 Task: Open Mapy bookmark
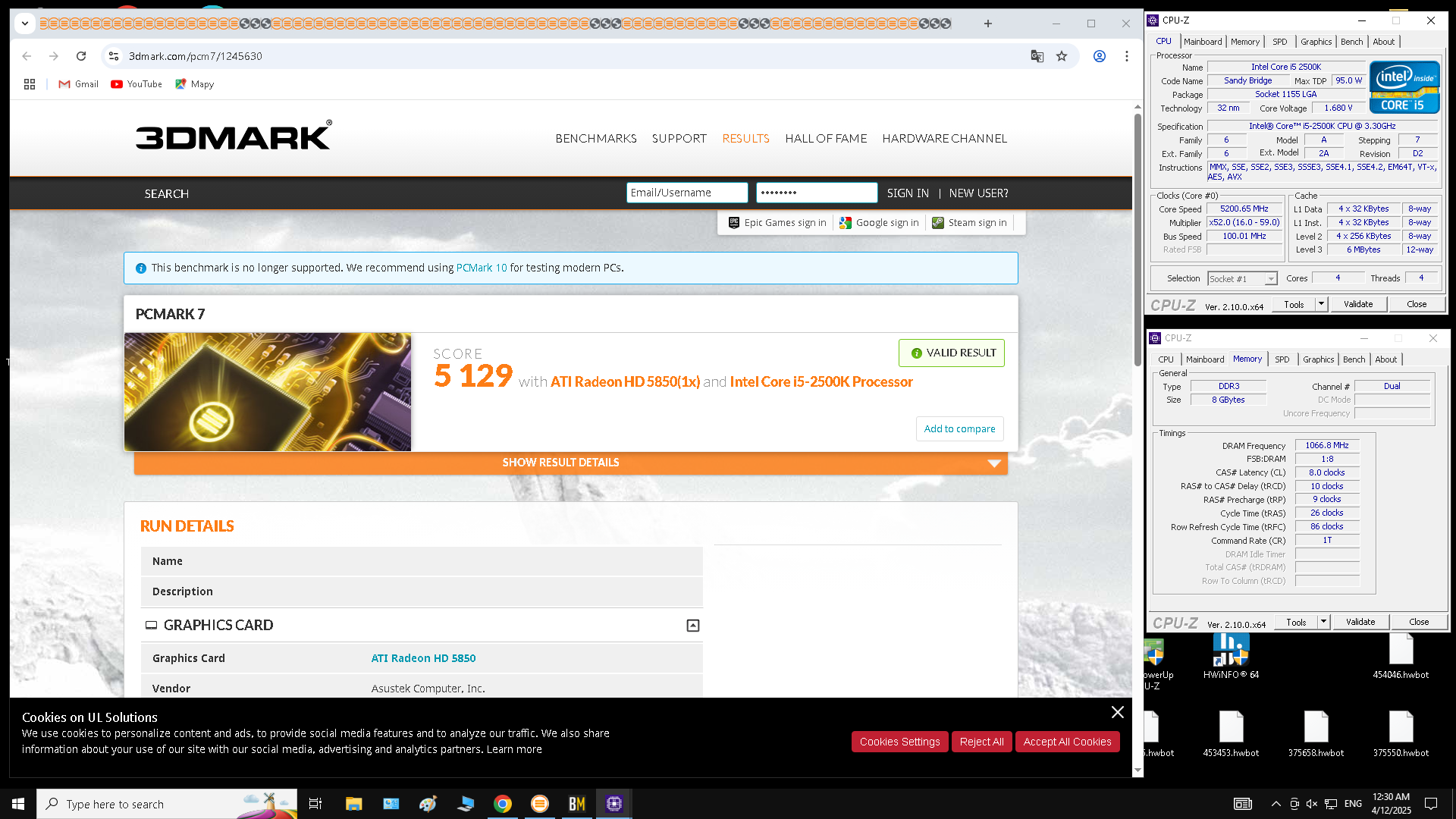(x=195, y=84)
